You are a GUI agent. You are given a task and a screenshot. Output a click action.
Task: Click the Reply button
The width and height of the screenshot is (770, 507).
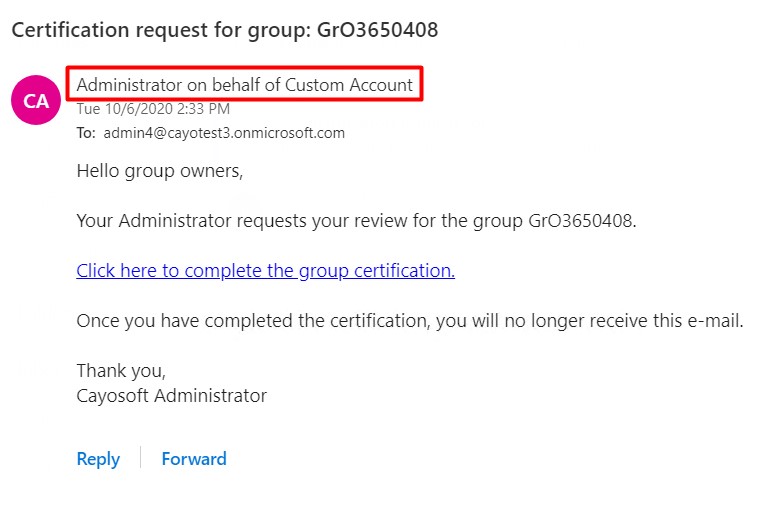[98, 459]
